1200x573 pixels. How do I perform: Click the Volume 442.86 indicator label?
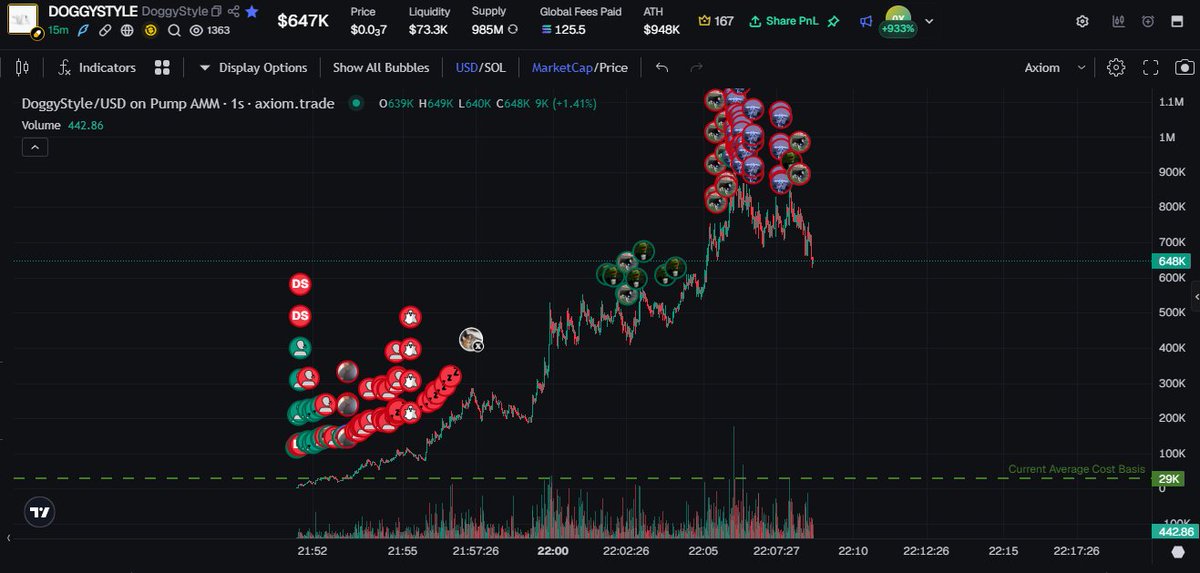coord(63,125)
